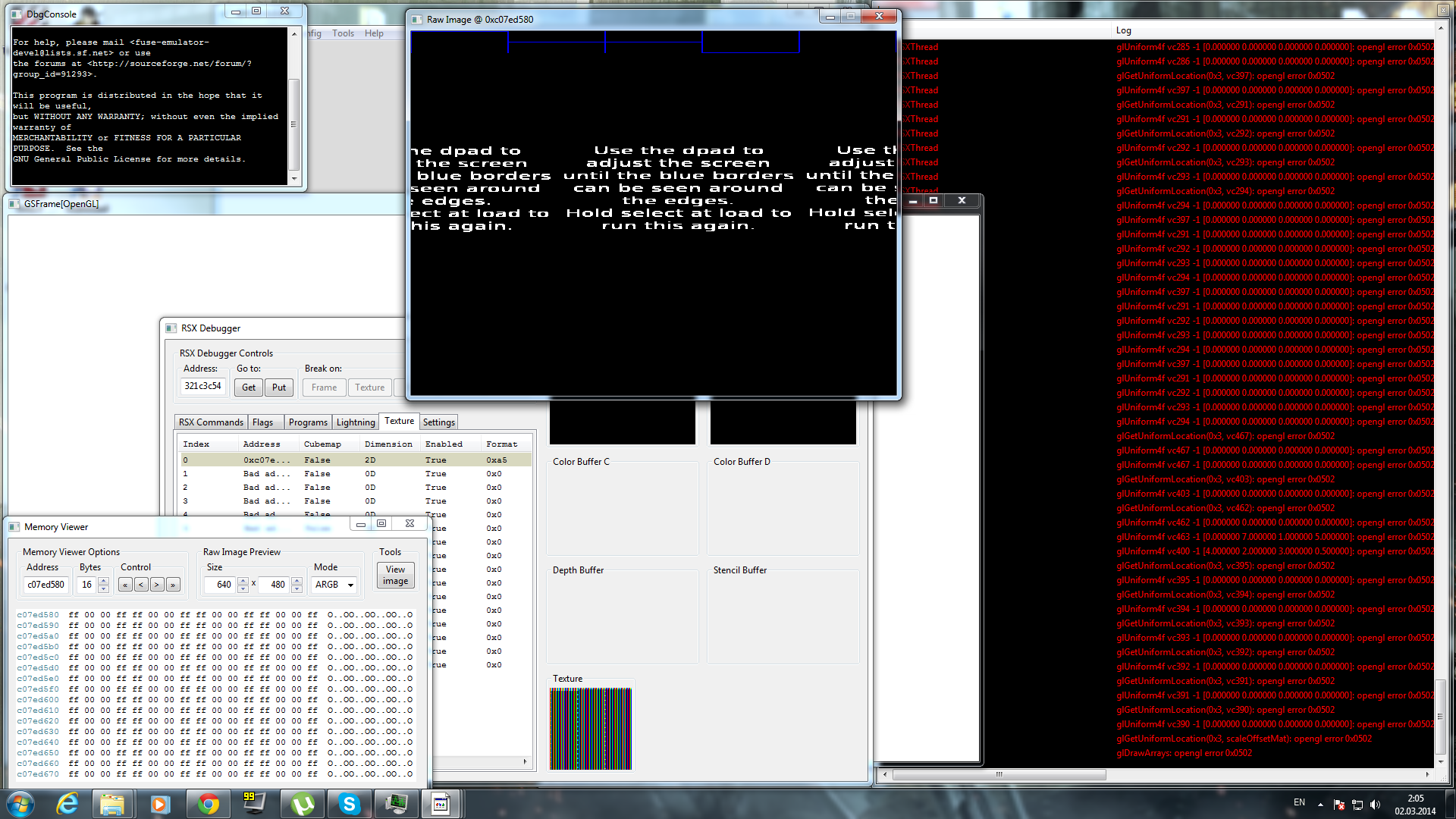Switch to the RSX Commands tab
Viewport: 1456px width, 819px height.
point(211,422)
